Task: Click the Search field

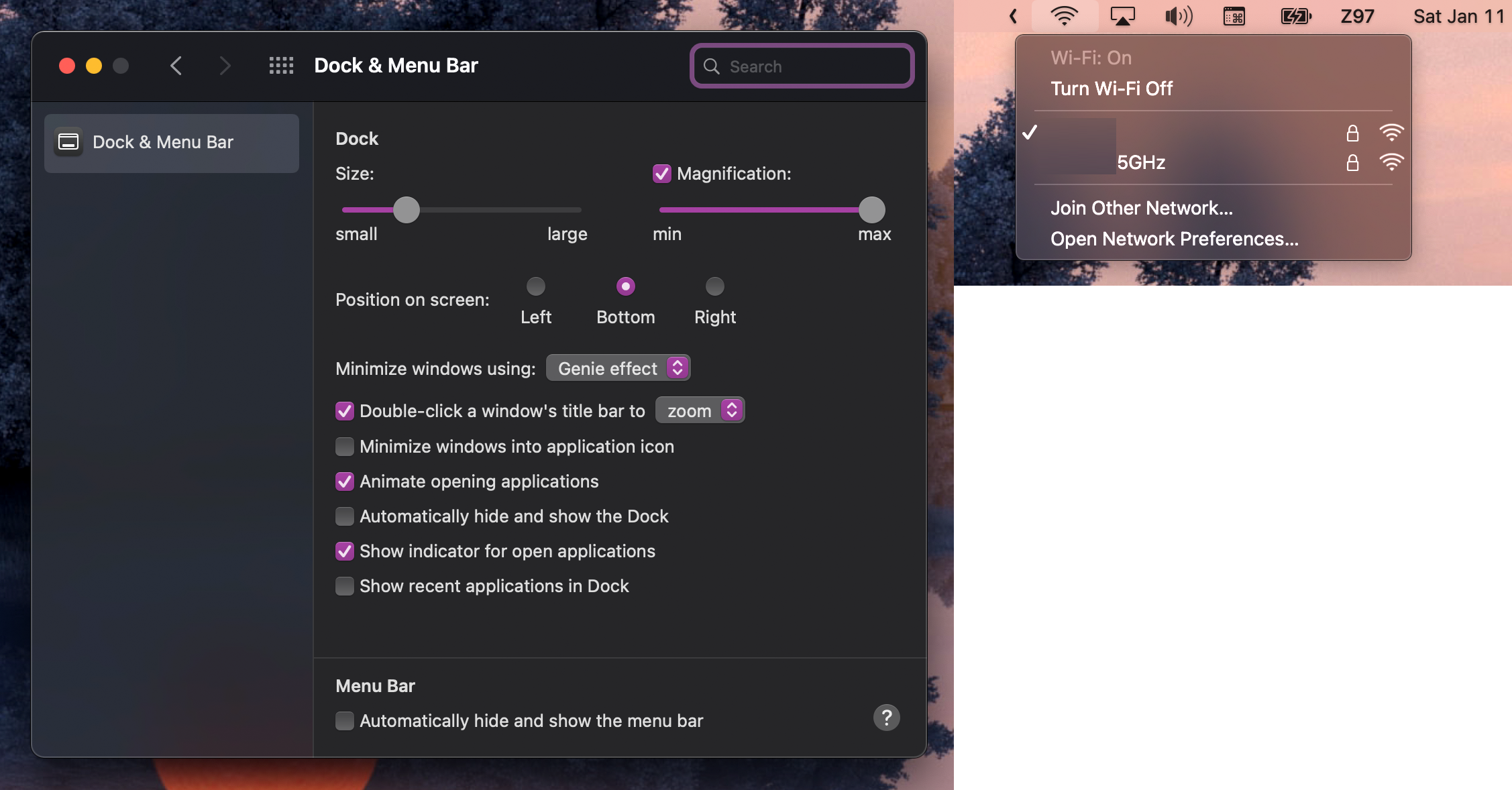Action: [x=802, y=66]
